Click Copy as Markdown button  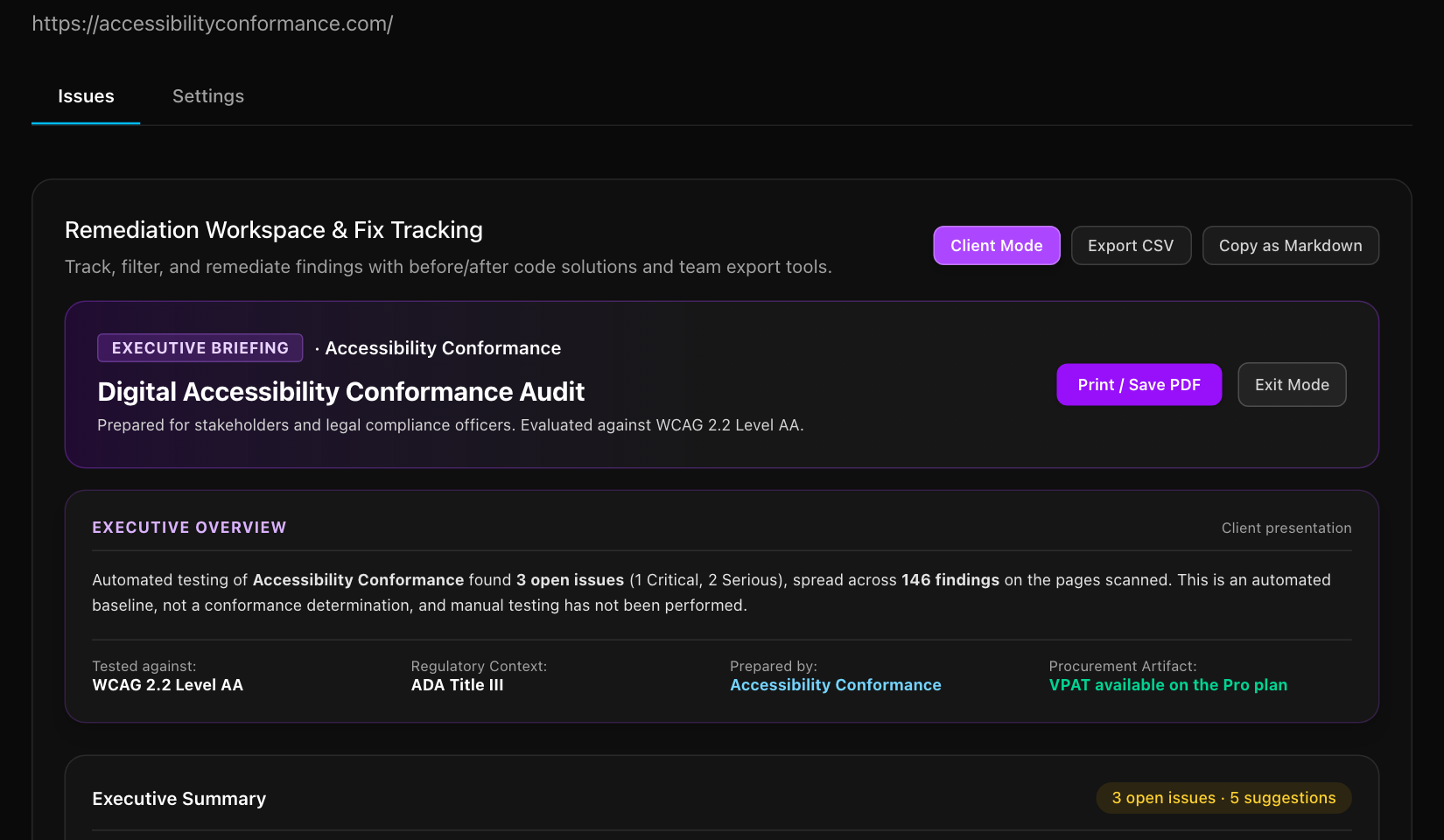point(1291,246)
